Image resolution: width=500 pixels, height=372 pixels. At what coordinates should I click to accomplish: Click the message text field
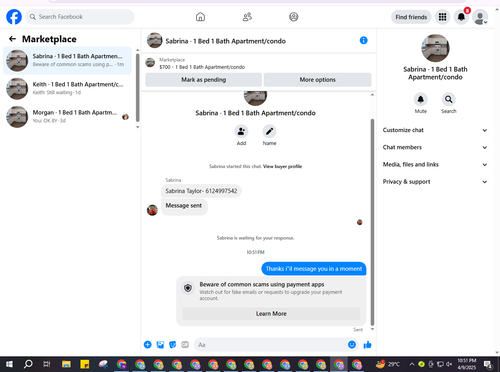(x=270, y=345)
